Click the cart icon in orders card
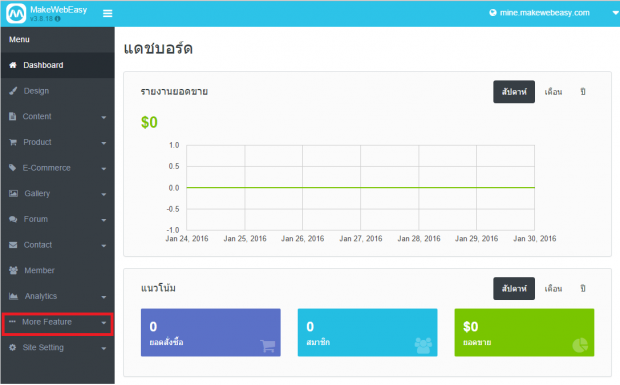The image size is (620, 385). [268, 345]
